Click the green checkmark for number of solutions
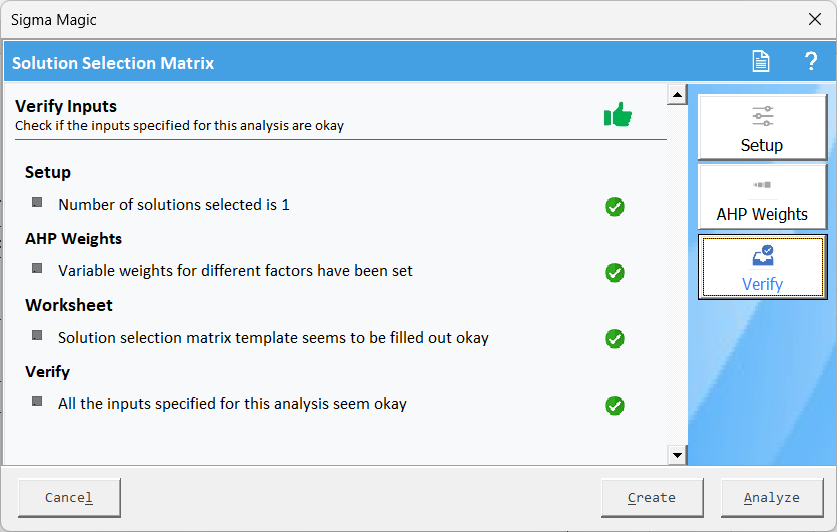837x532 pixels. click(615, 207)
